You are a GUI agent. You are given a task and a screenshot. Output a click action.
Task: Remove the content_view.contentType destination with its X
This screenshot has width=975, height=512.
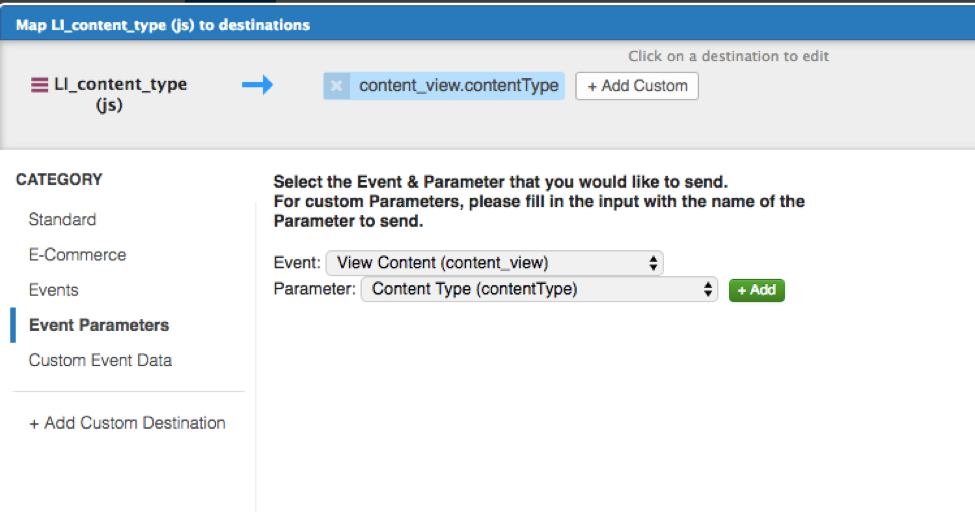pos(336,86)
